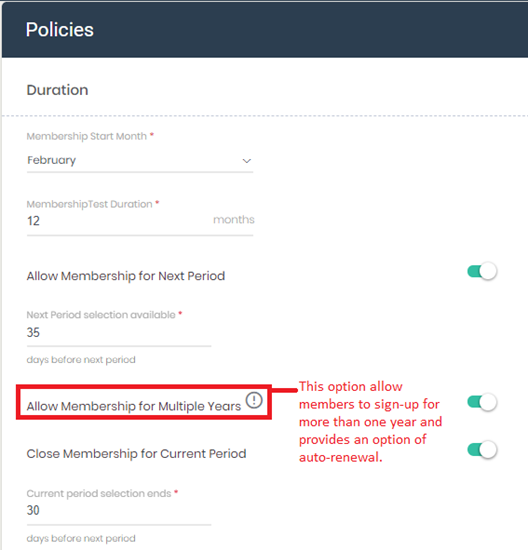Viewport: 528px width, 550px height.
Task: Click Allow Membership for Next Period label
Action: [126, 276]
